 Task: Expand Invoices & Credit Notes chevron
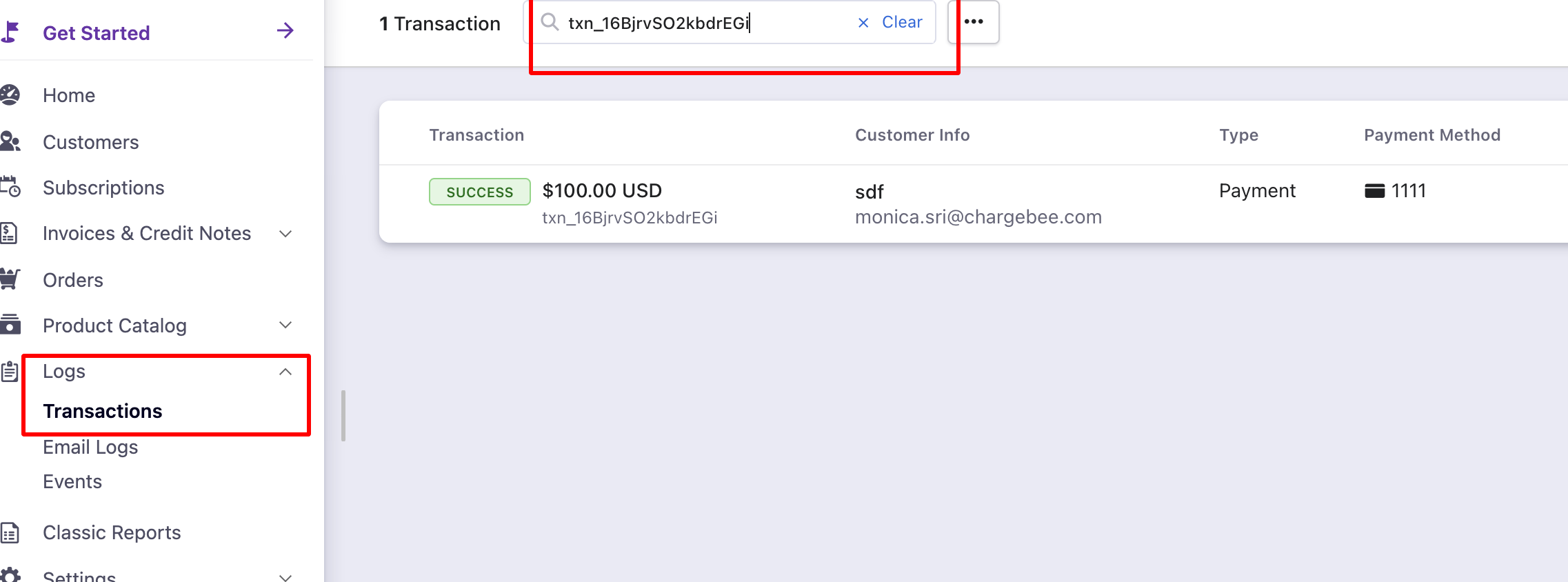tap(285, 234)
